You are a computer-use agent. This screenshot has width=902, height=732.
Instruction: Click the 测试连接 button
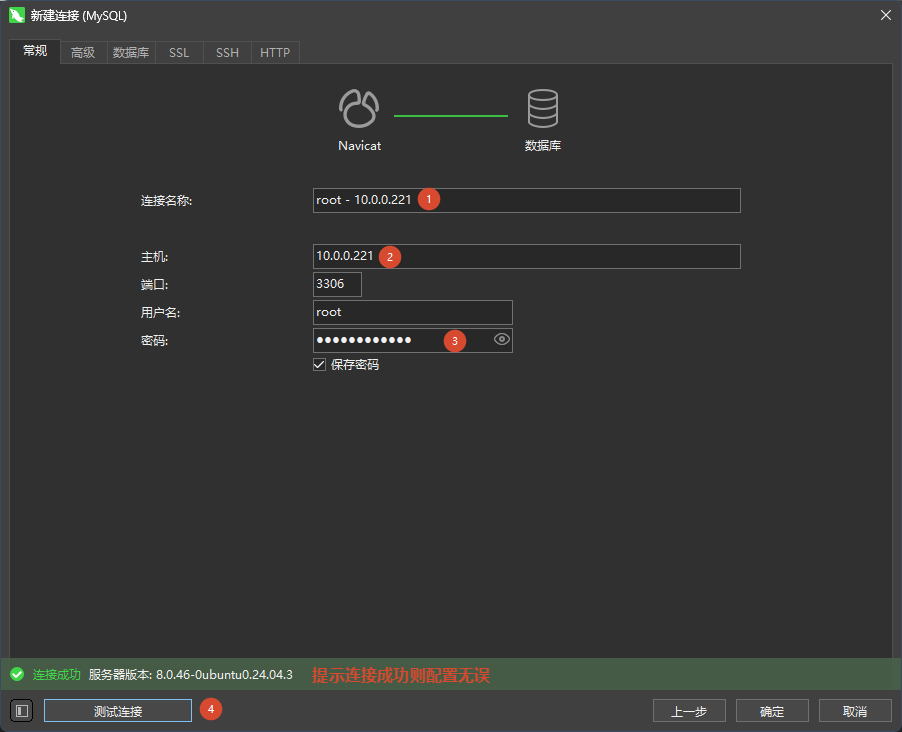click(x=118, y=711)
